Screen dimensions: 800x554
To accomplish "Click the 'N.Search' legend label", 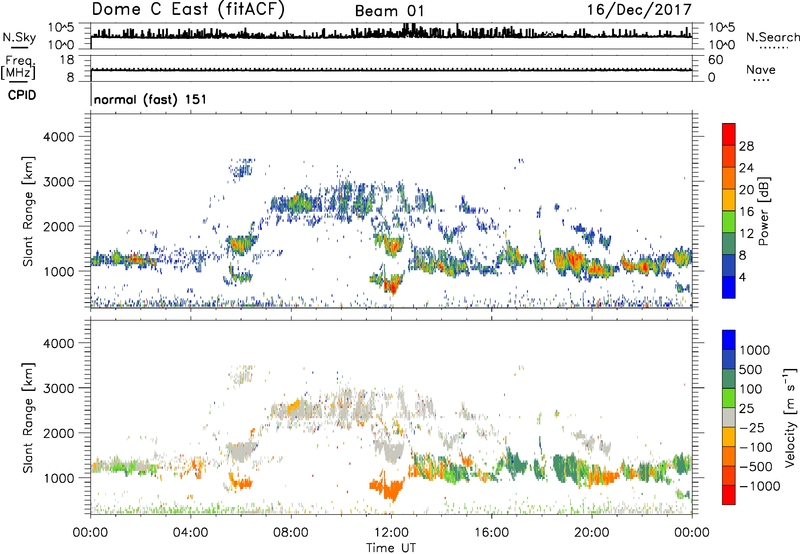I will click(772, 37).
